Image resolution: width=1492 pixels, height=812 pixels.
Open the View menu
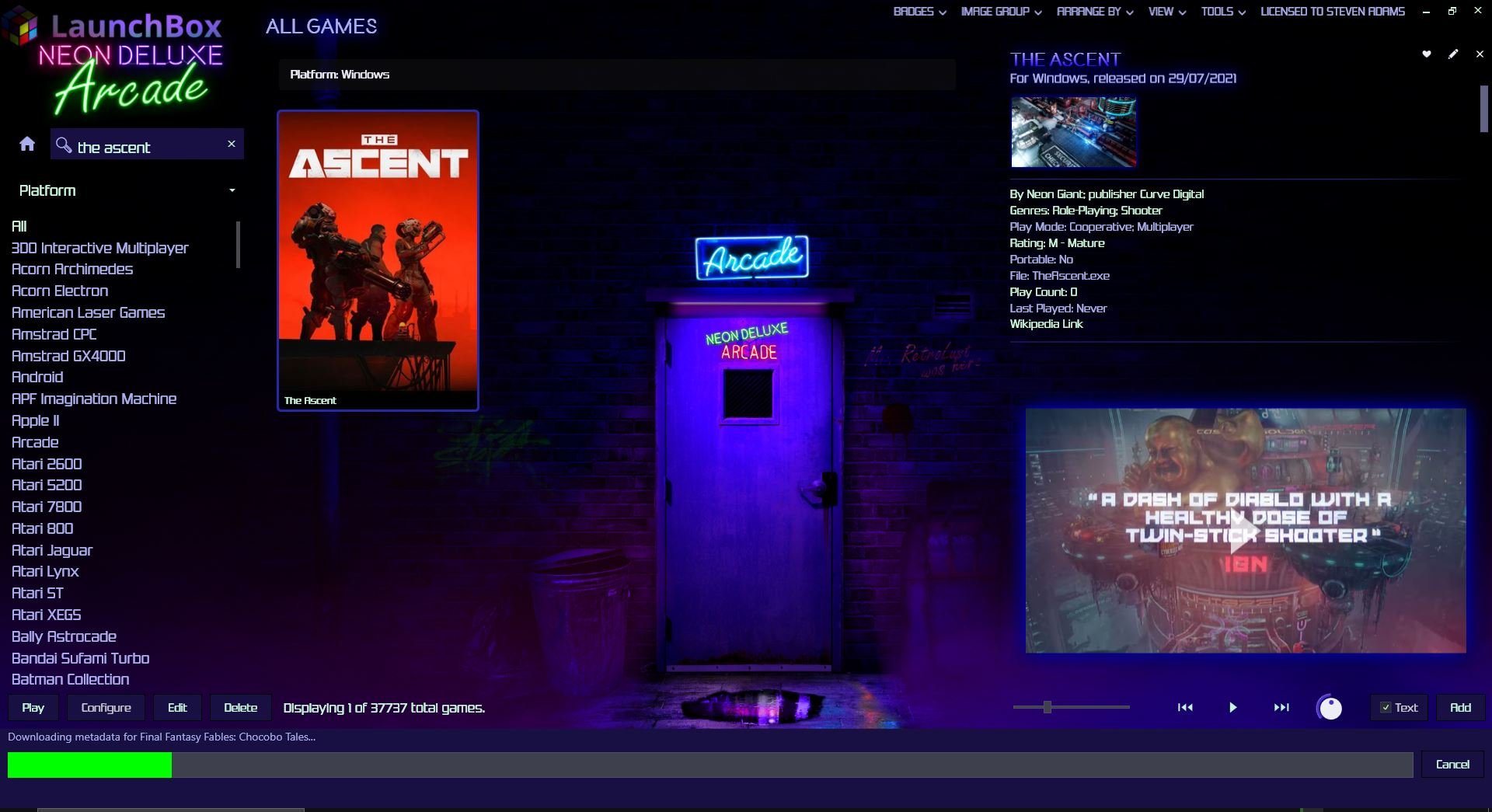(1167, 12)
